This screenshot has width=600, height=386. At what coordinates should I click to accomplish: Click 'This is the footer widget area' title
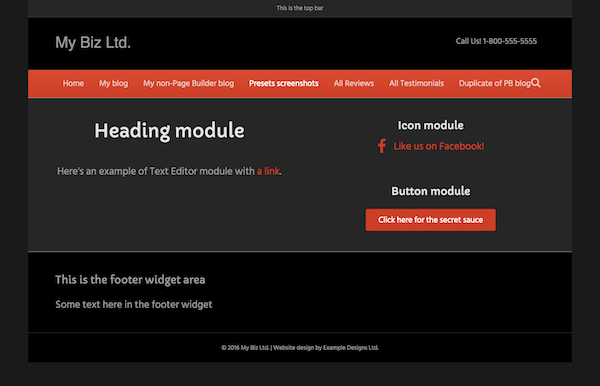130,280
